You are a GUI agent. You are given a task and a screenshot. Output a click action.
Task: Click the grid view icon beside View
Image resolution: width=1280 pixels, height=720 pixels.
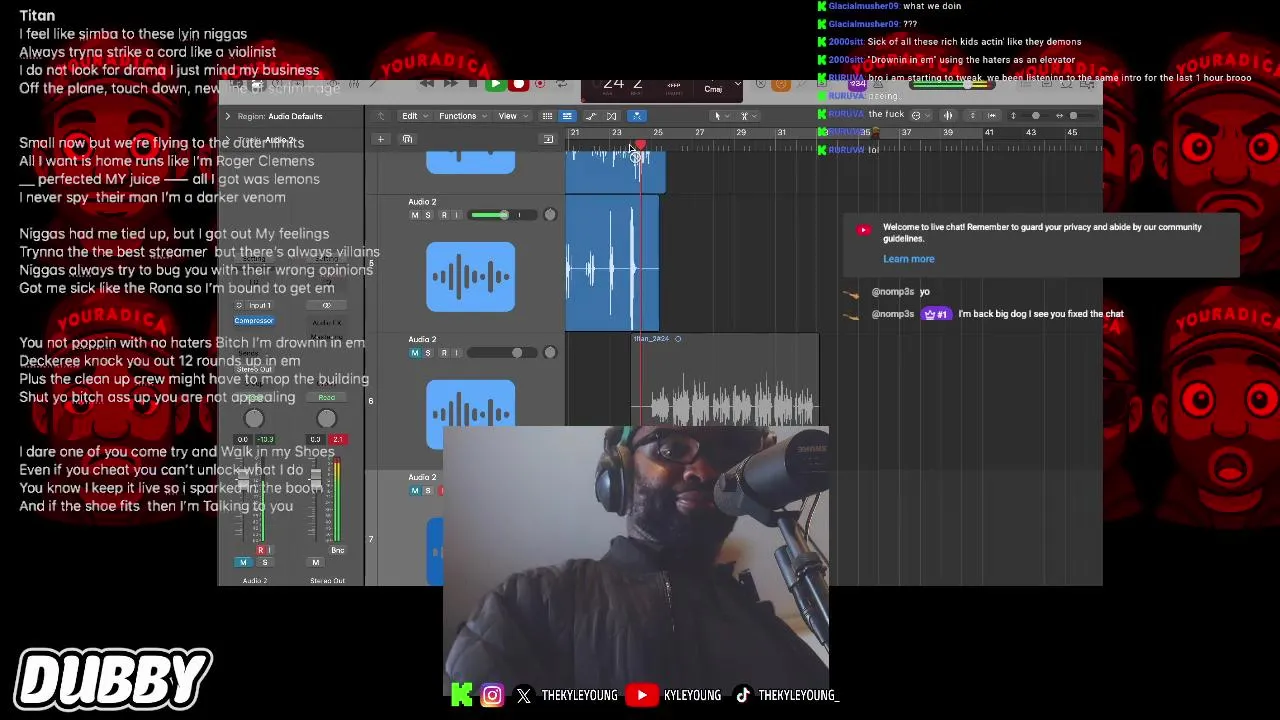[x=547, y=116]
